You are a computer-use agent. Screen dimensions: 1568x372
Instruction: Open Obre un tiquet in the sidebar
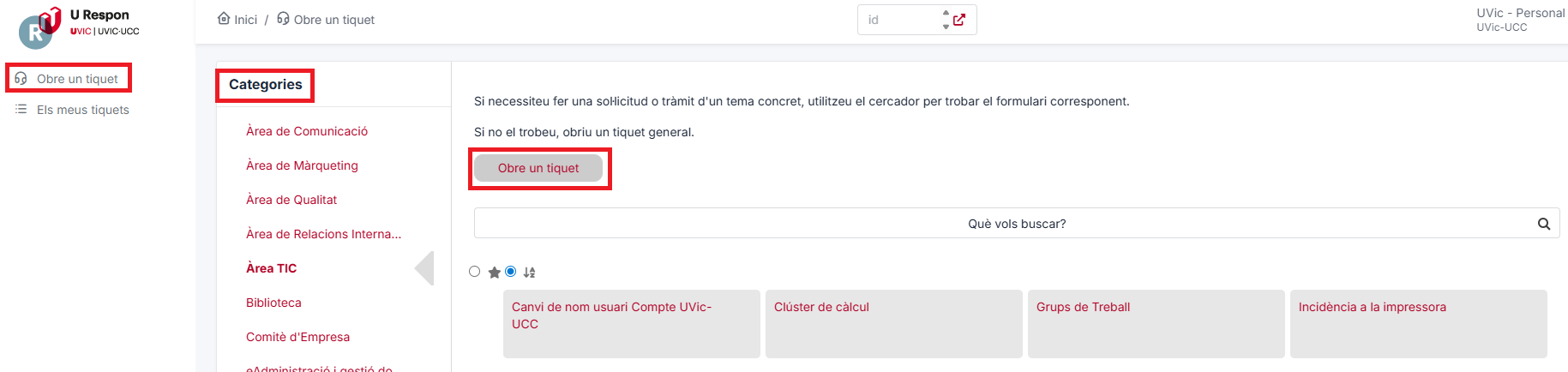point(69,79)
